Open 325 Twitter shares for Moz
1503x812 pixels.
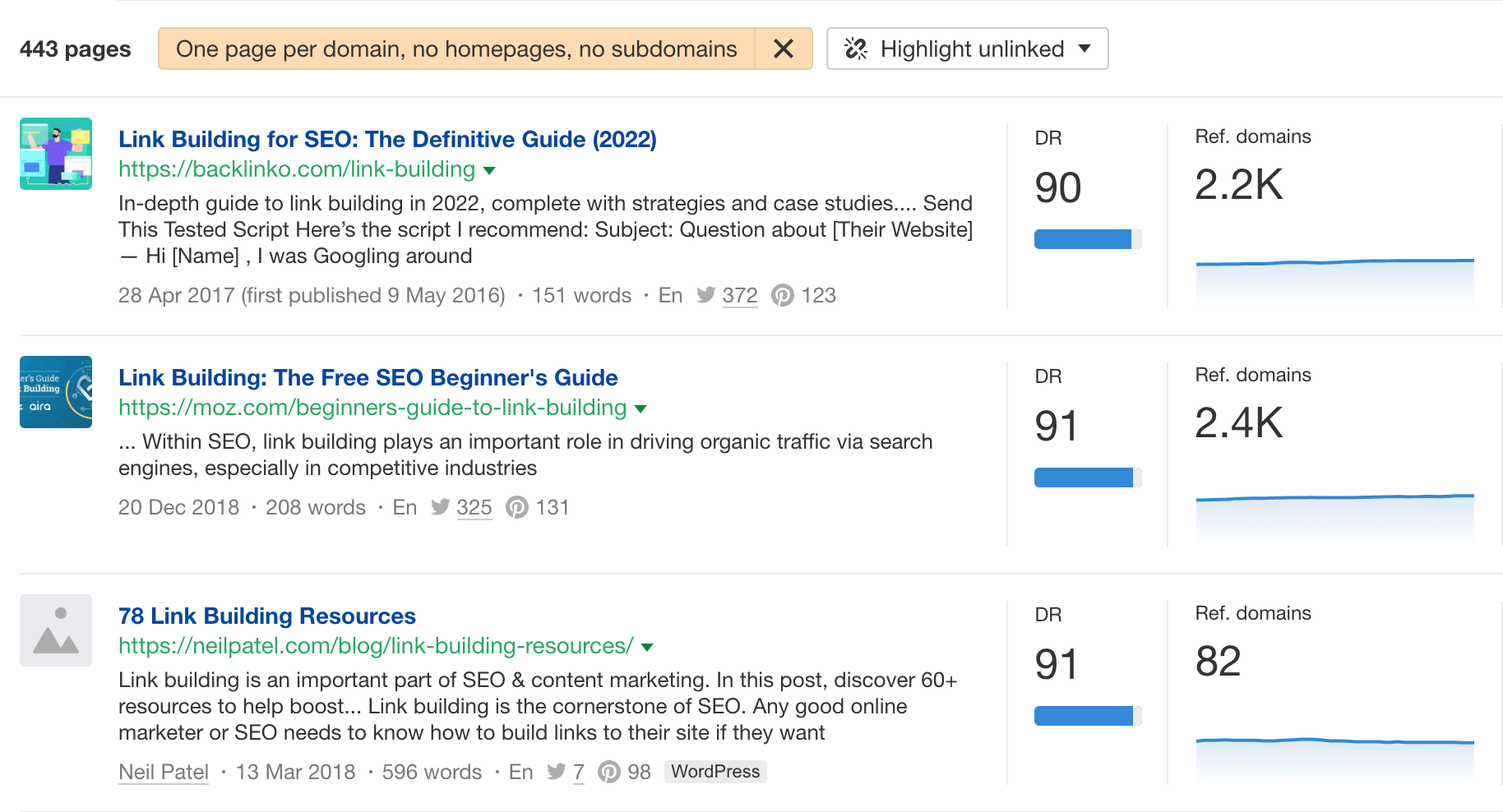[x=474, y=507]
